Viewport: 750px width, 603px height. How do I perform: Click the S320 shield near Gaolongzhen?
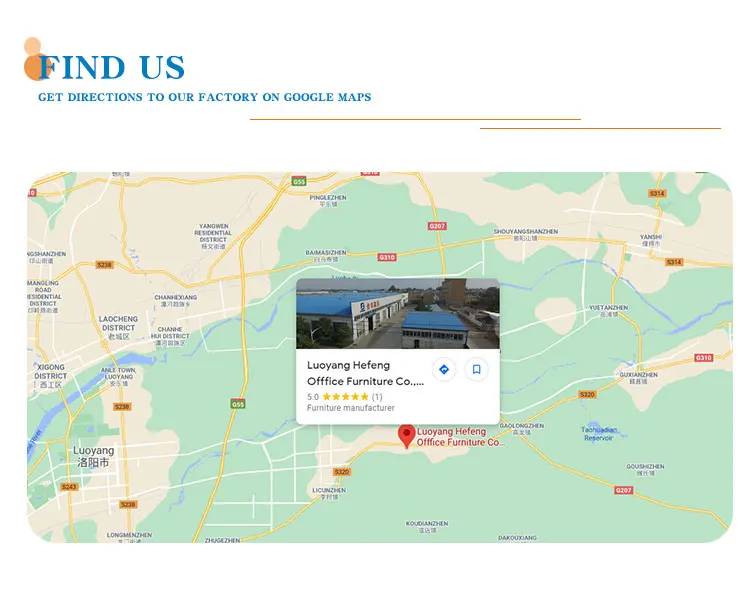(x=587, y=395)
